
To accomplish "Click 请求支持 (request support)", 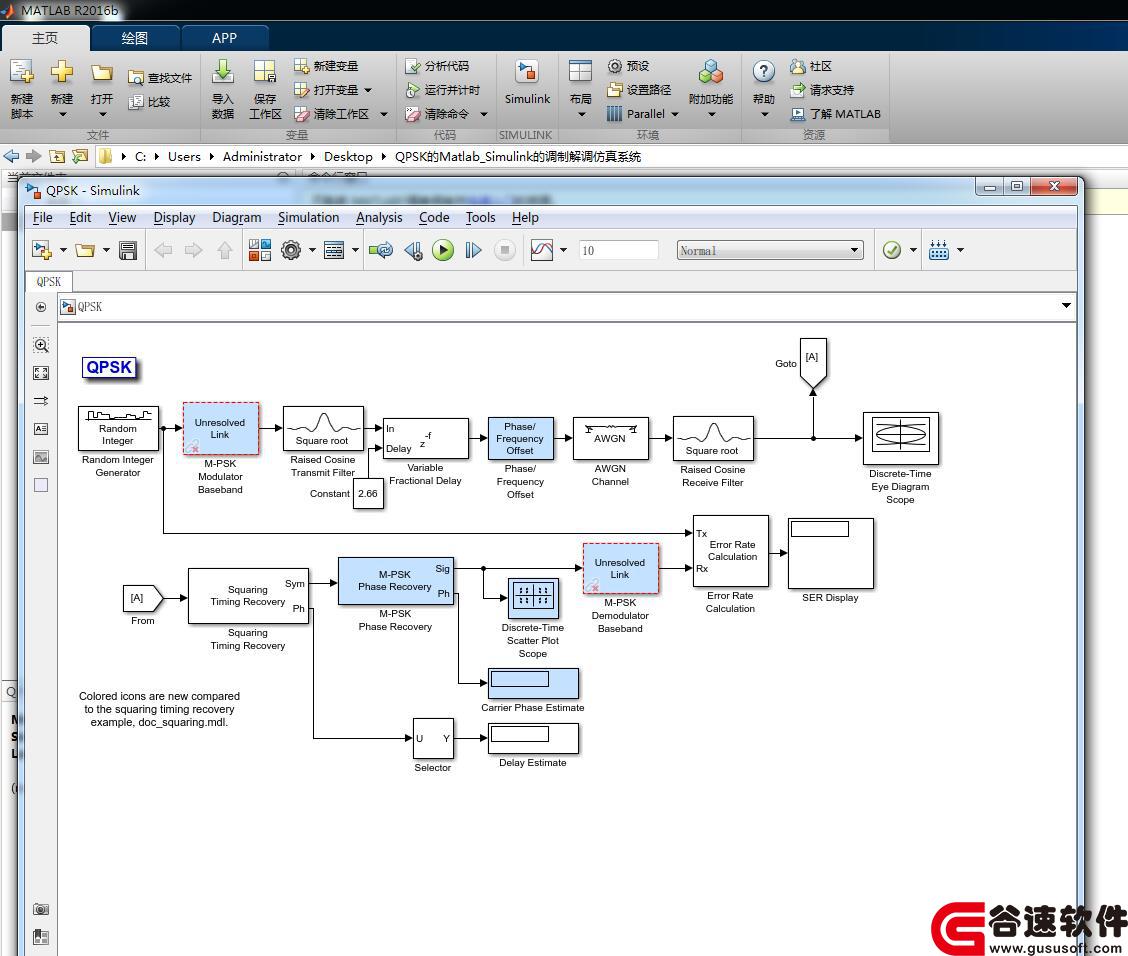I will tap(822, 90).
